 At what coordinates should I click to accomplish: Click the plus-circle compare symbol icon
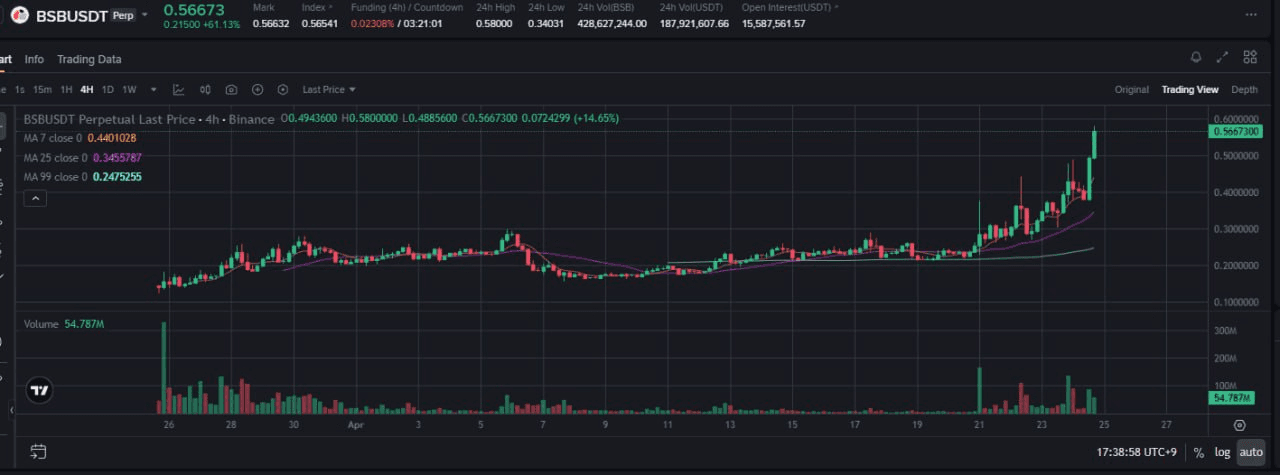[x=257, y=90]
